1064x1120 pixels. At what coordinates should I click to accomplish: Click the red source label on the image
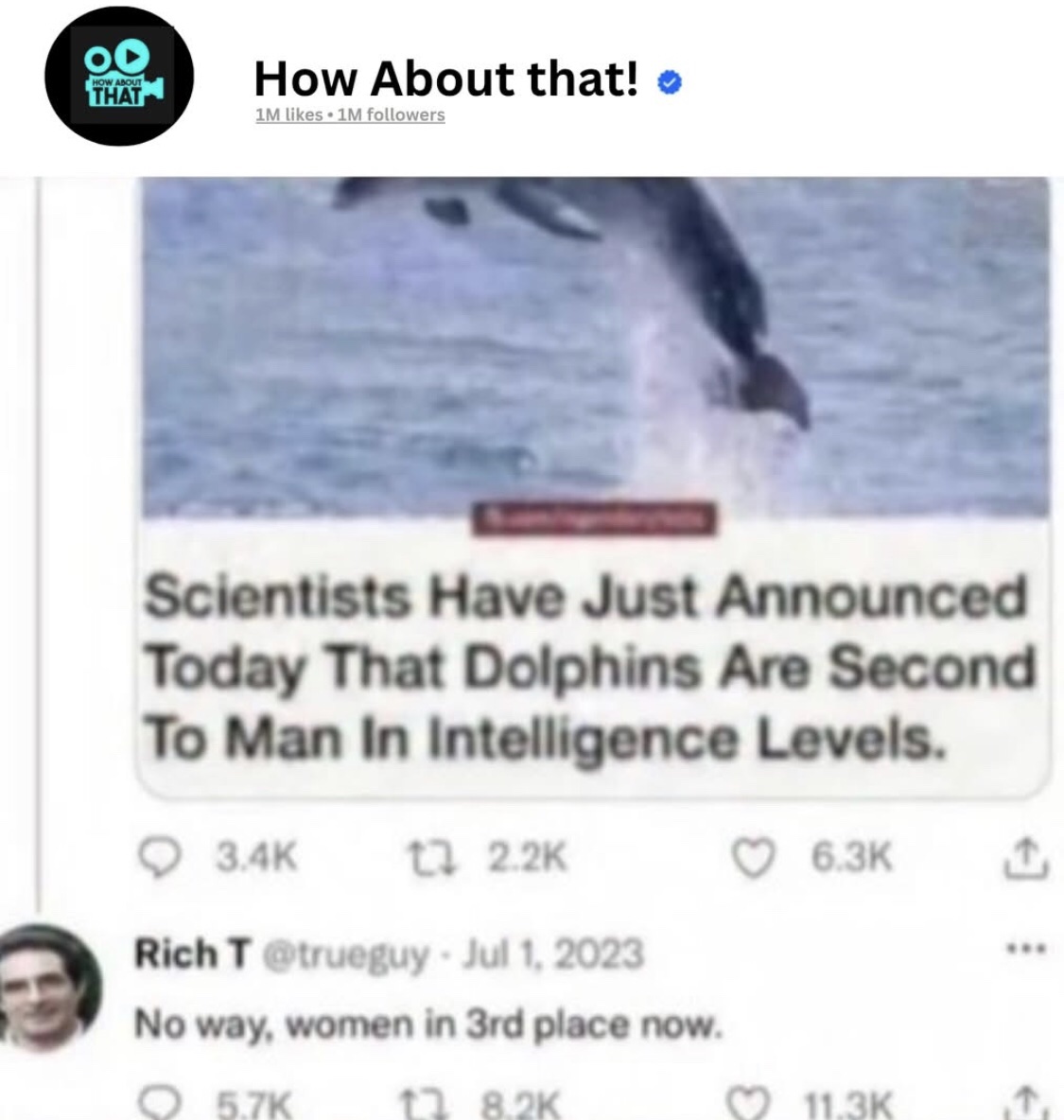[595, 519]
